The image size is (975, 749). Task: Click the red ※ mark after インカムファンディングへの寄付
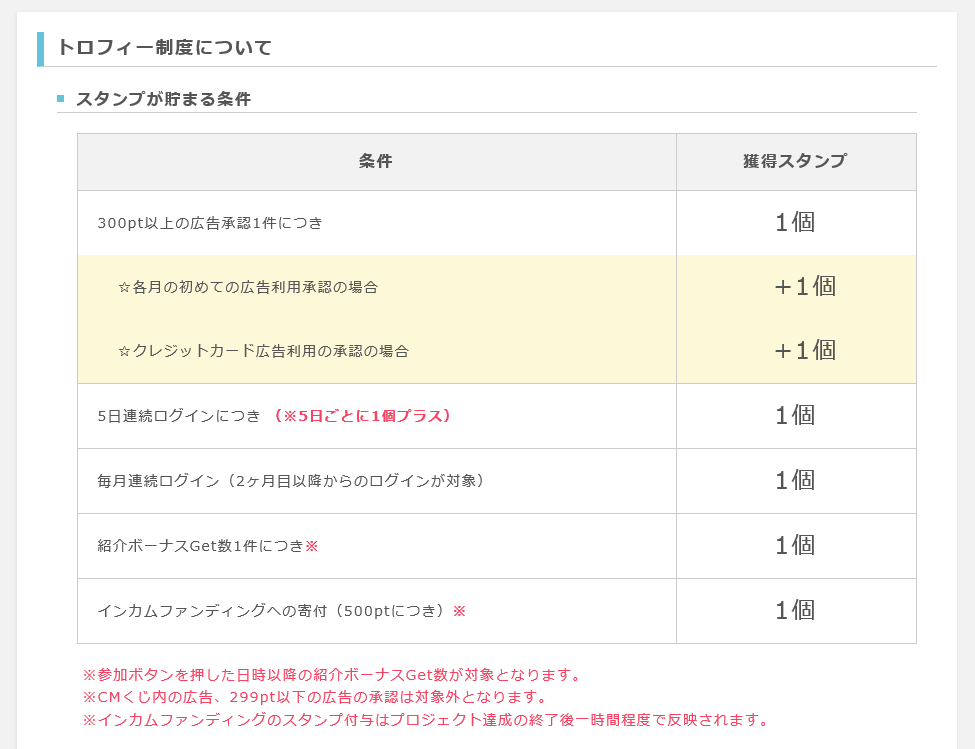click(x=459, y=611)
